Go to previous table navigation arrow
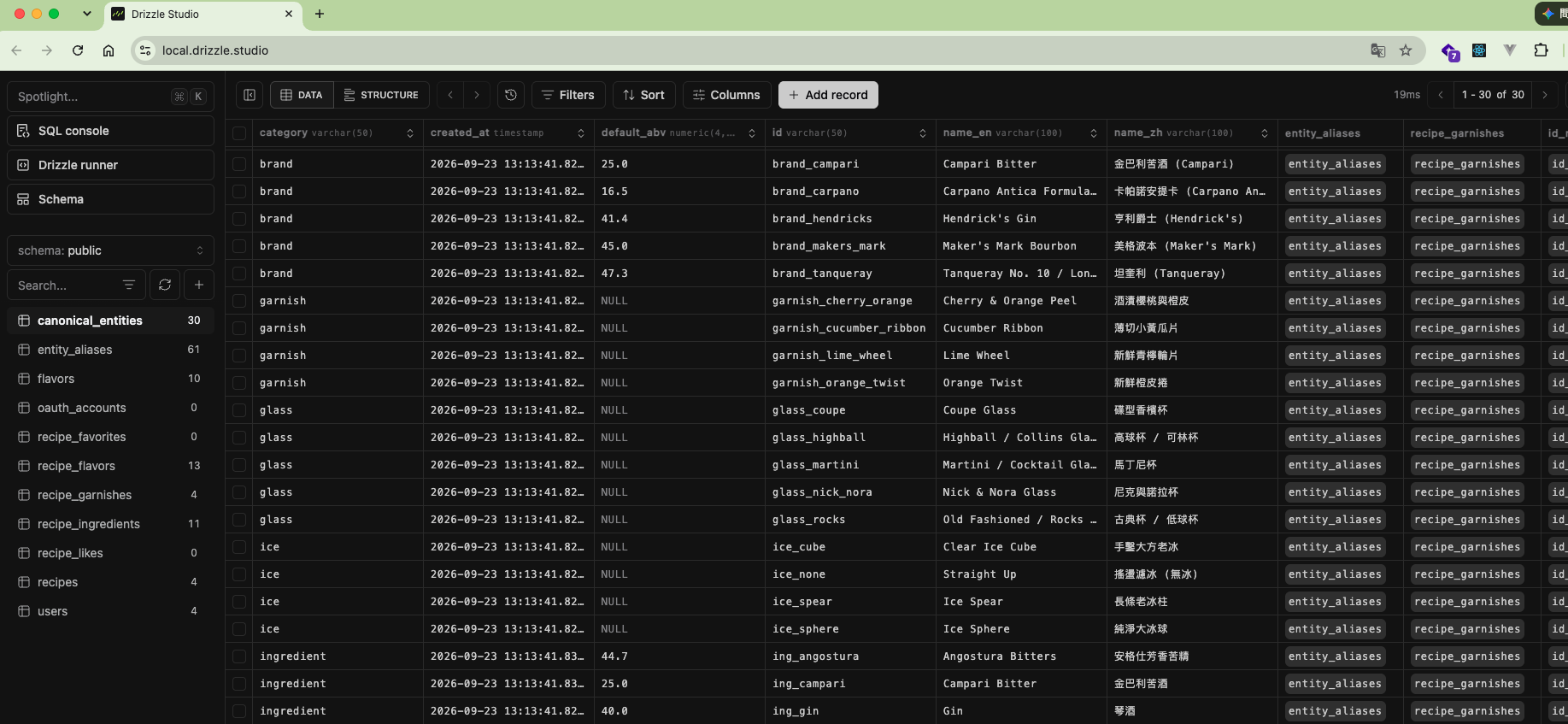Screen dimensions: 1568x724 [x=450, y=95]
